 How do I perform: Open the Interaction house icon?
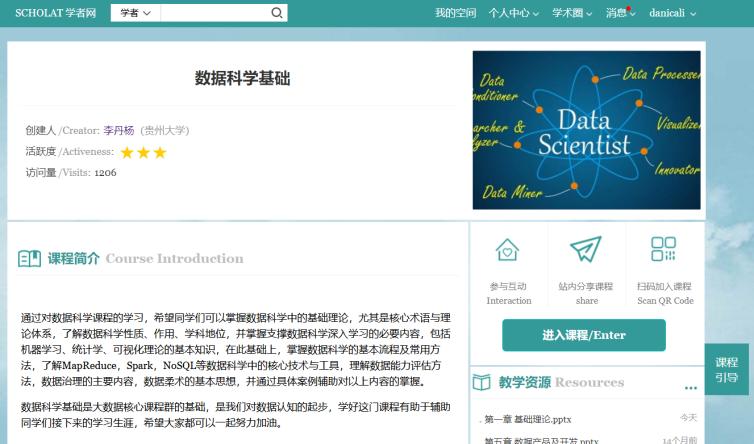click(508, 249)
